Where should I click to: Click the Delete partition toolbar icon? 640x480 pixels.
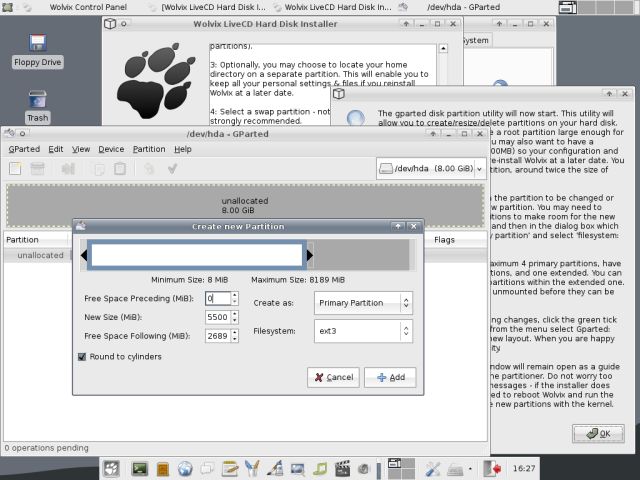(x=38, y=169)
